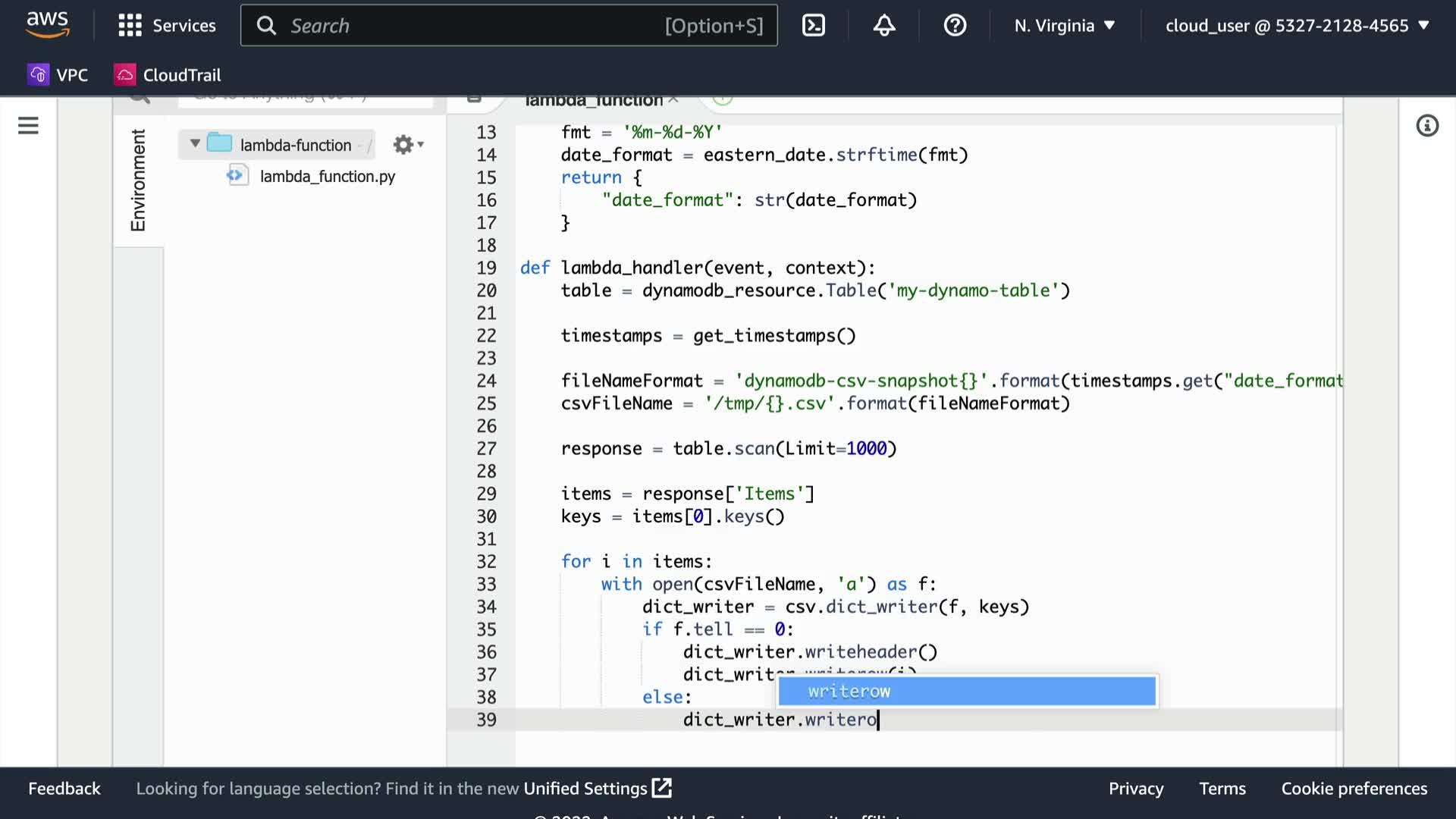Open the Environment side panel tab
The width and height of the screenshot is (1456, 819).
138,180
